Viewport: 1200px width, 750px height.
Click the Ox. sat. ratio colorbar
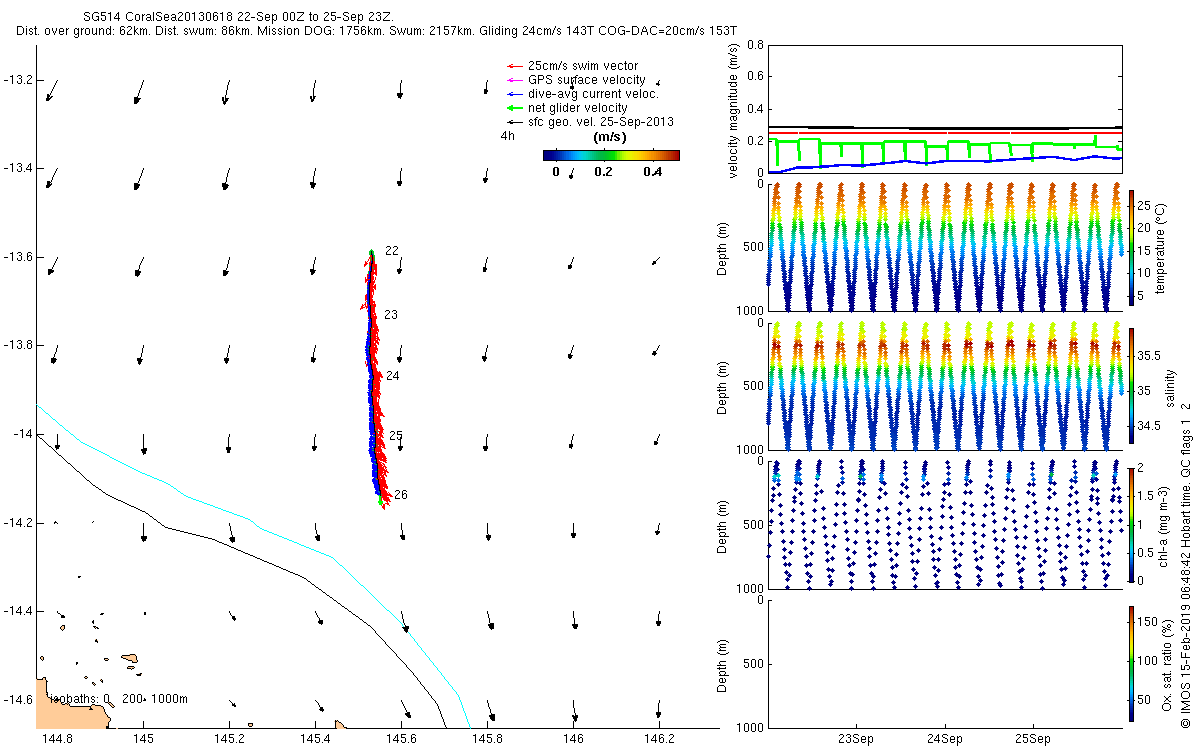(1132, 663)
